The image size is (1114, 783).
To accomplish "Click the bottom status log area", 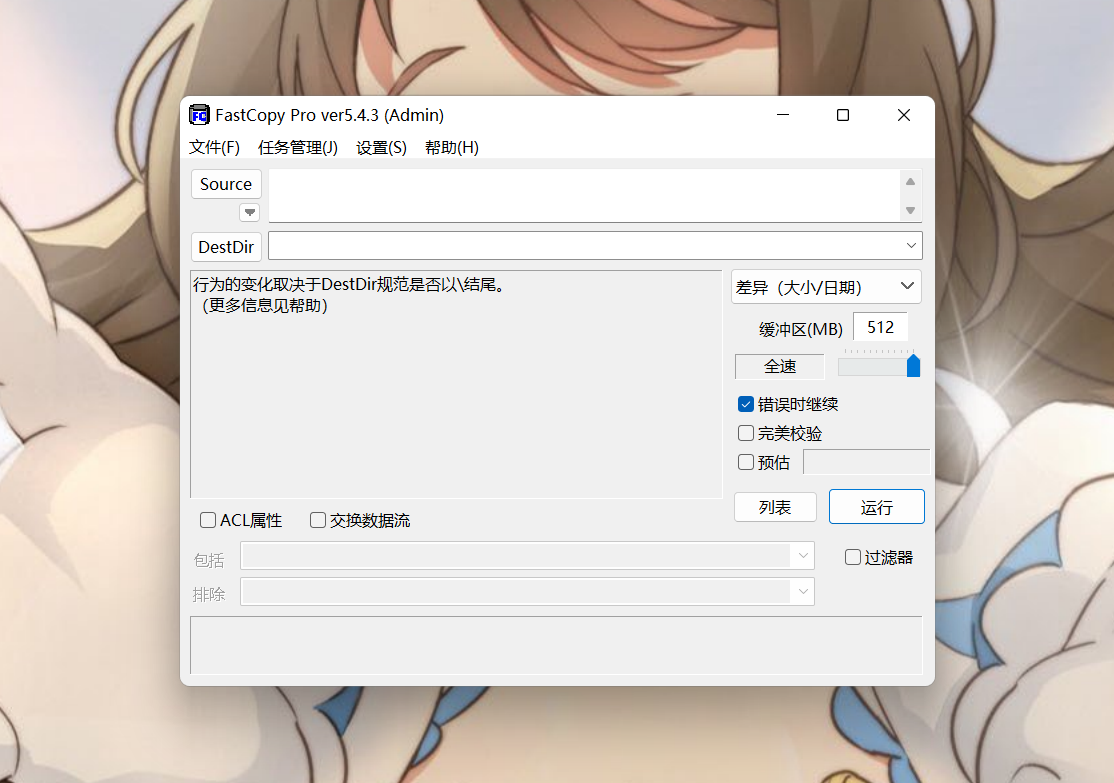I will [x=556, y=645].
